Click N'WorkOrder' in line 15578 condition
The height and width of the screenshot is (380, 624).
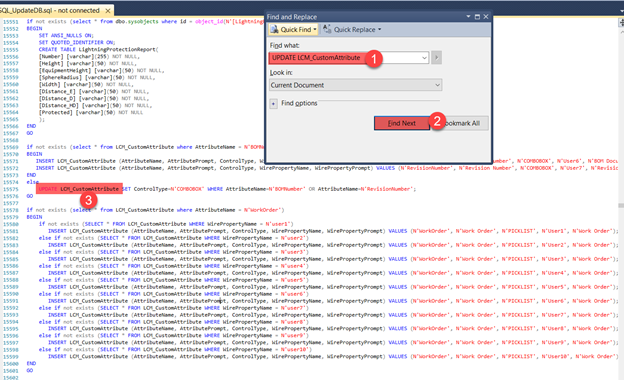263,210
